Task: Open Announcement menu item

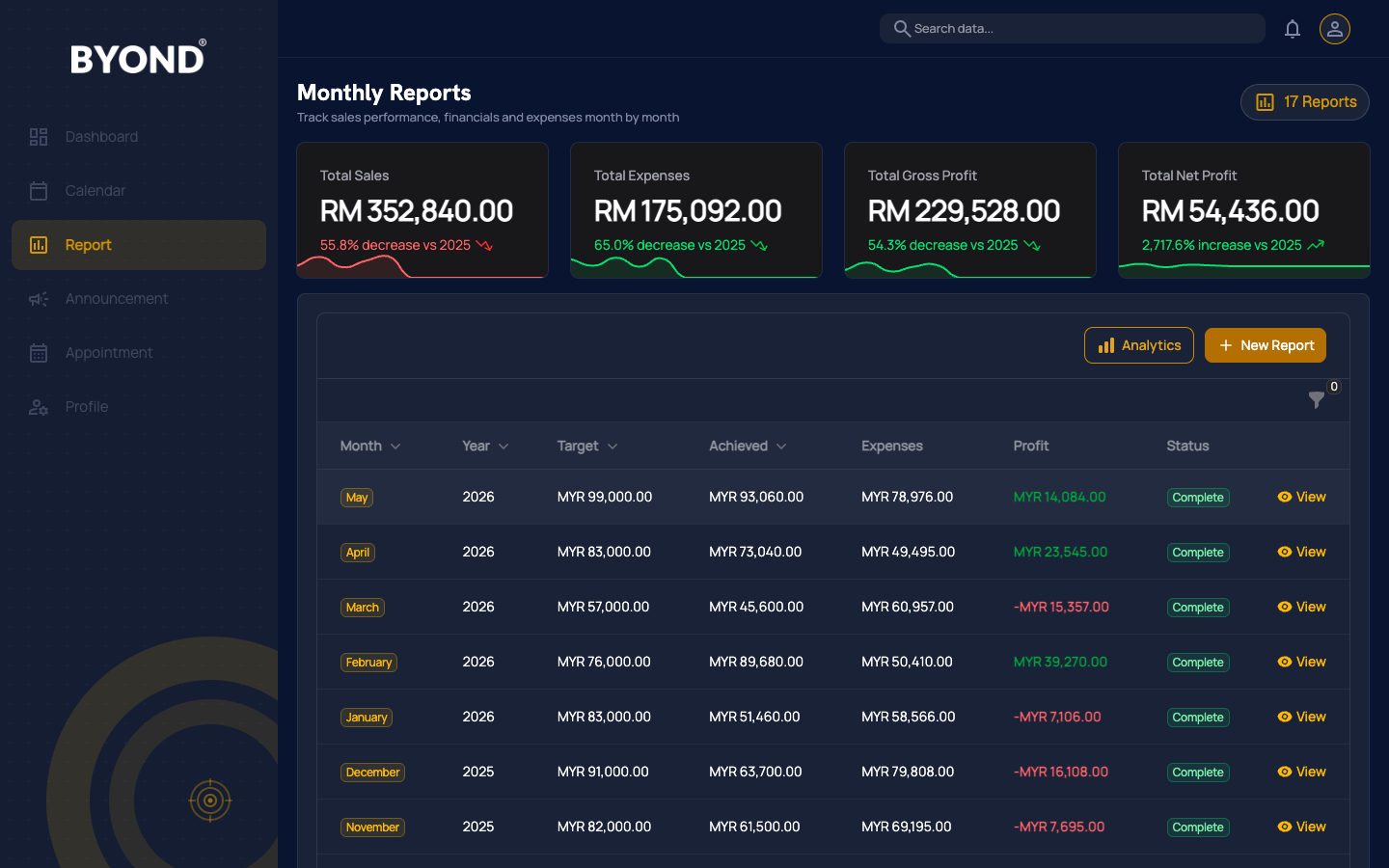Action: (139, 299)
